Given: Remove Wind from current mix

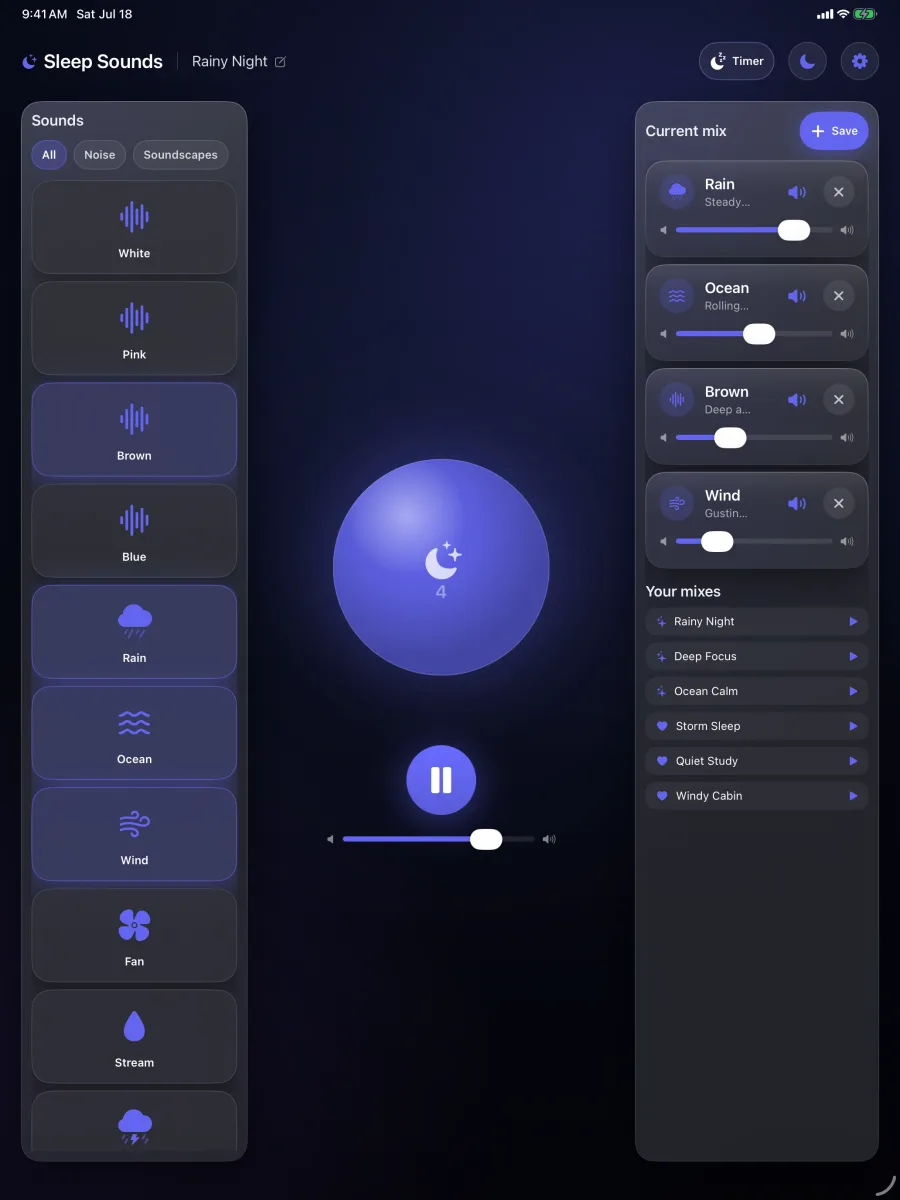Looking at the screenshot, I should pyautogui.click(x=839, y=504).
